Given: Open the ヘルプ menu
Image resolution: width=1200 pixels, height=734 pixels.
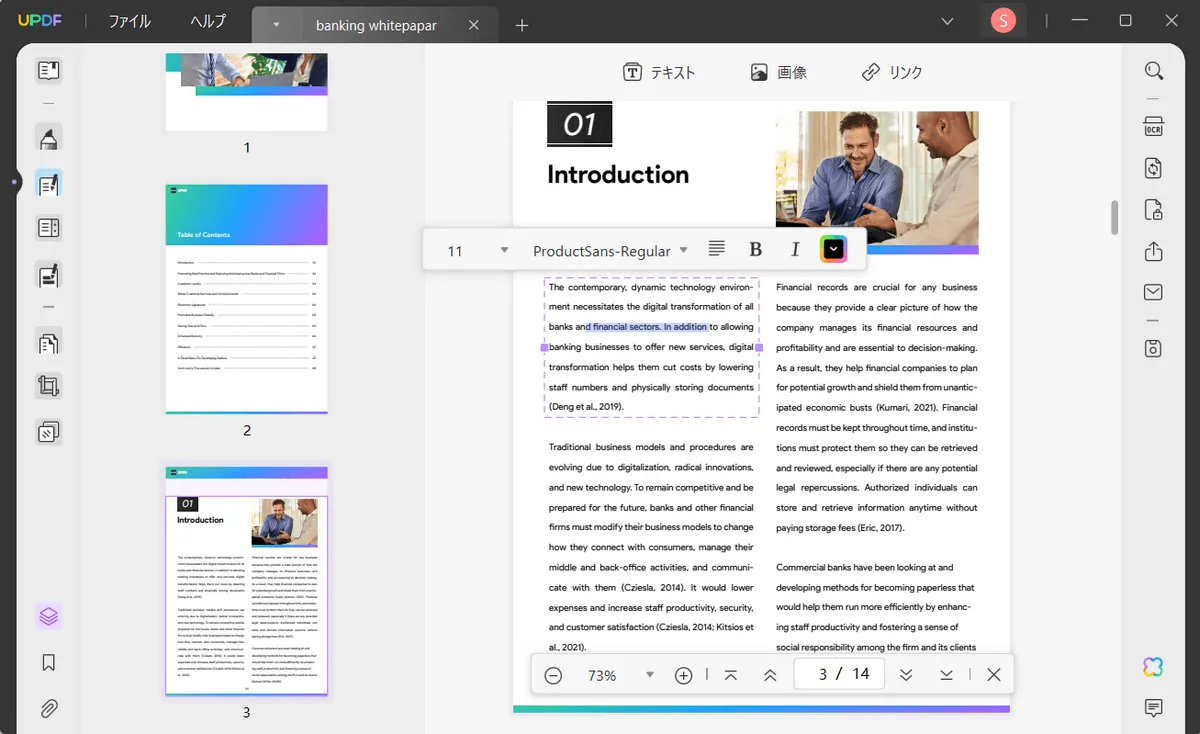Looking at the screenshot, I should [x=208, y=21].
